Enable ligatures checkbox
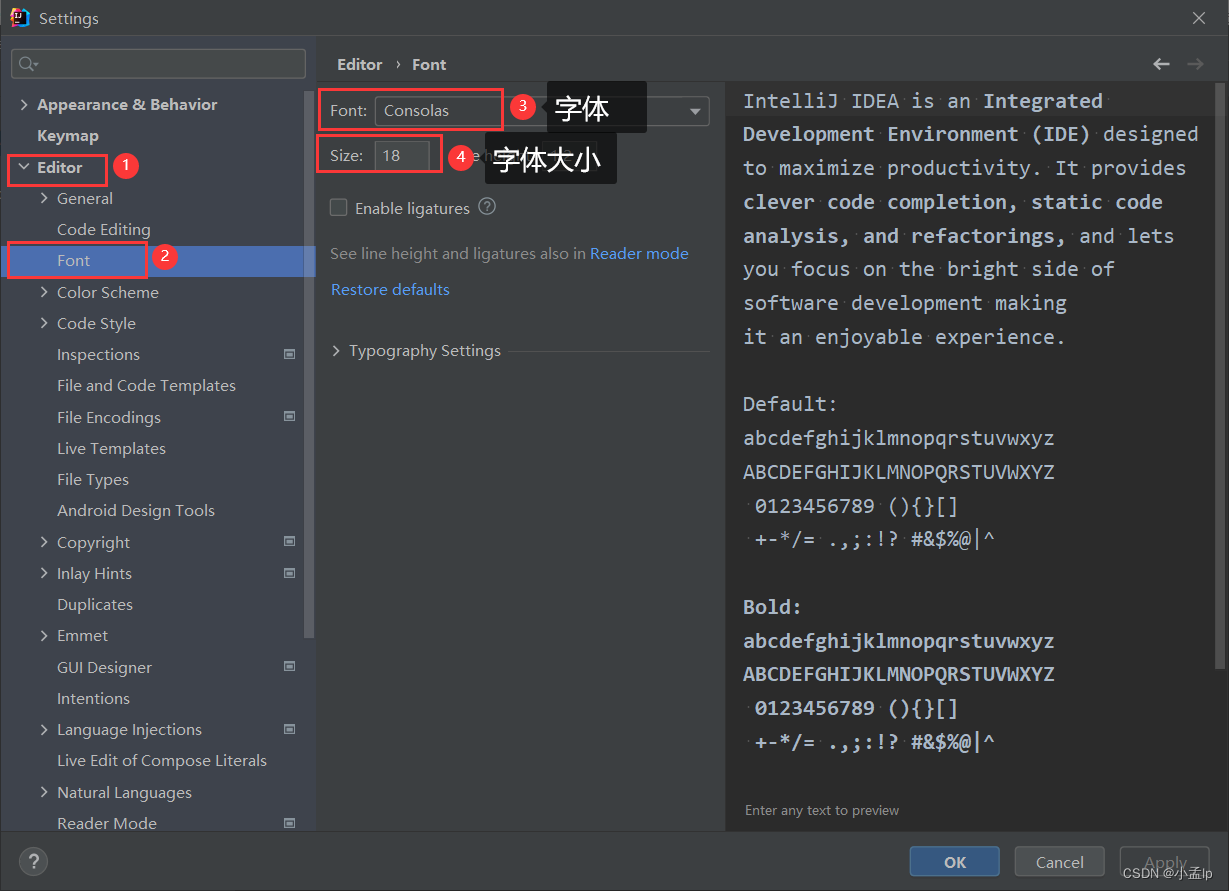The height and width of the screenshot is (891, 1229). click(339, 208)
